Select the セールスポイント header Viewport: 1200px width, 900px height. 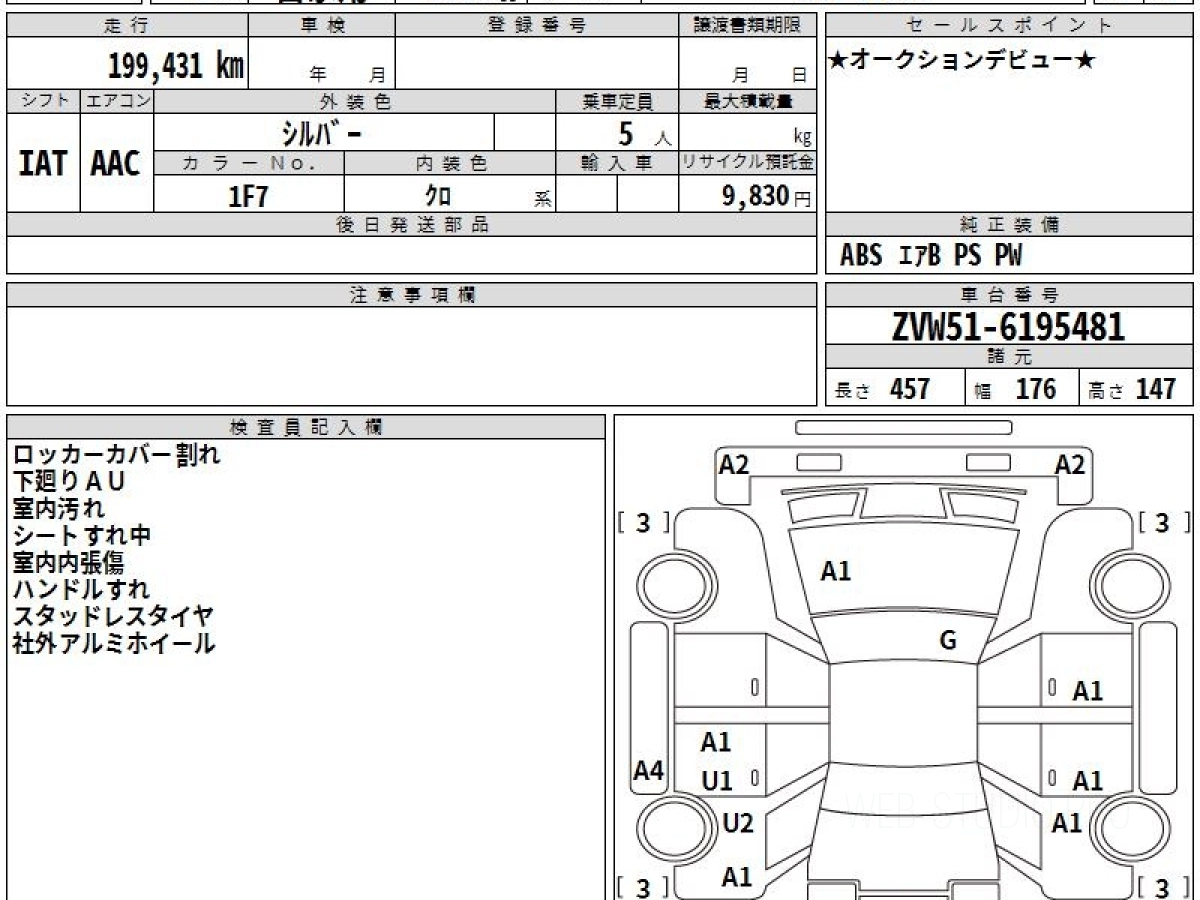pyautogui.click(x=1009, y=26)
